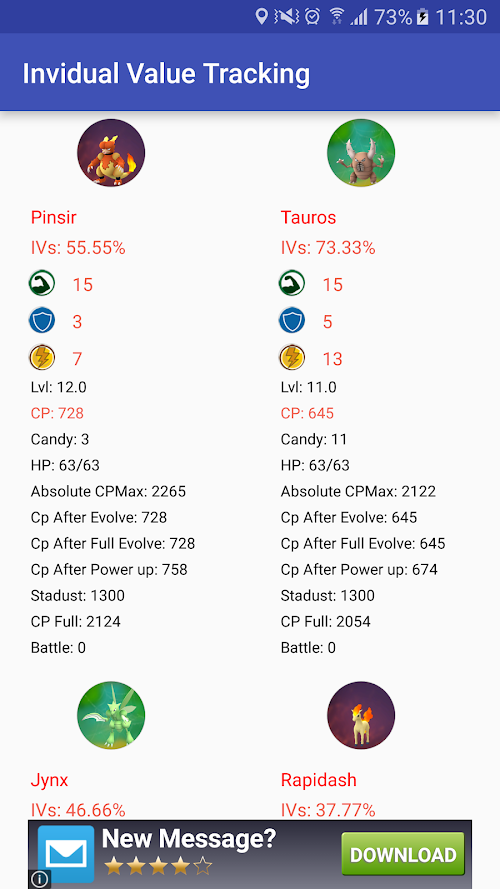This screenshot has height=889, width=500.
Task: Open the Magmar portrait above Pinsir
Action: coord(111,153)
